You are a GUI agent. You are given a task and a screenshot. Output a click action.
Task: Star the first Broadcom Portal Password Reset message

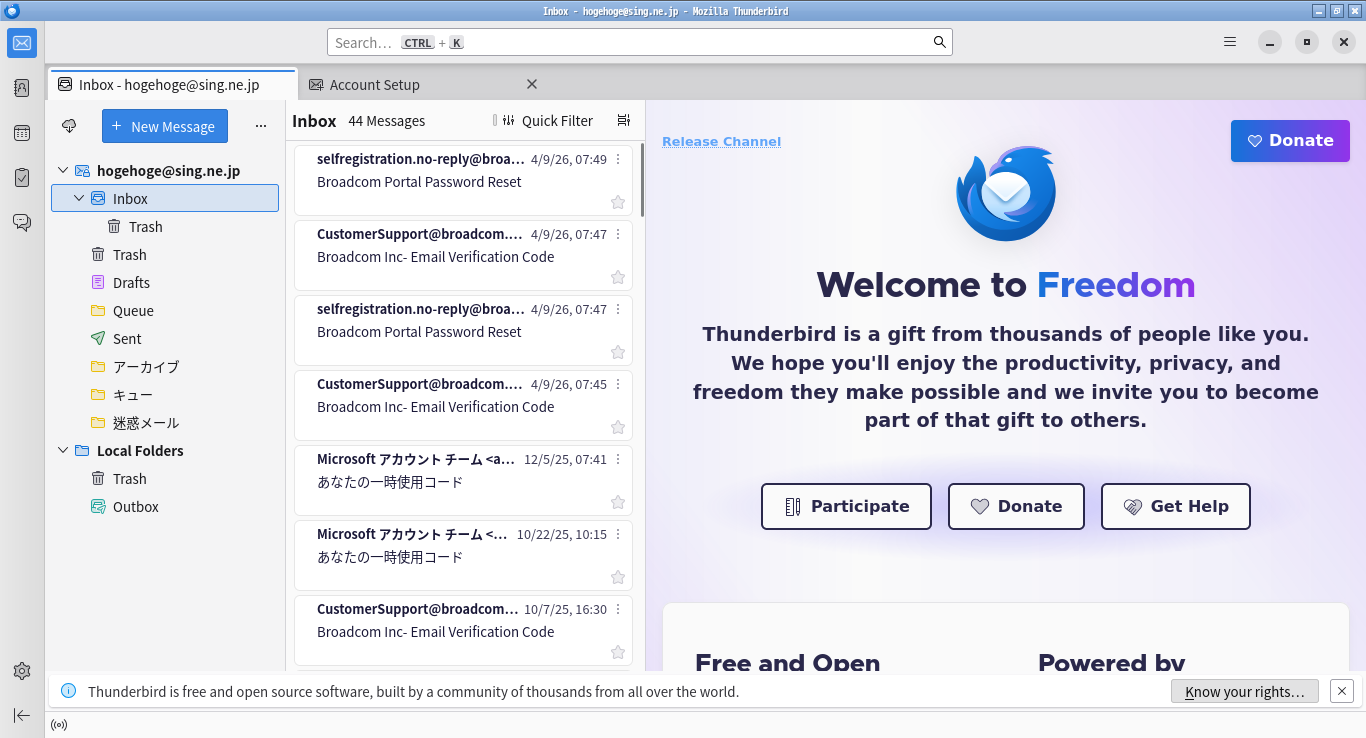point(617,202)
